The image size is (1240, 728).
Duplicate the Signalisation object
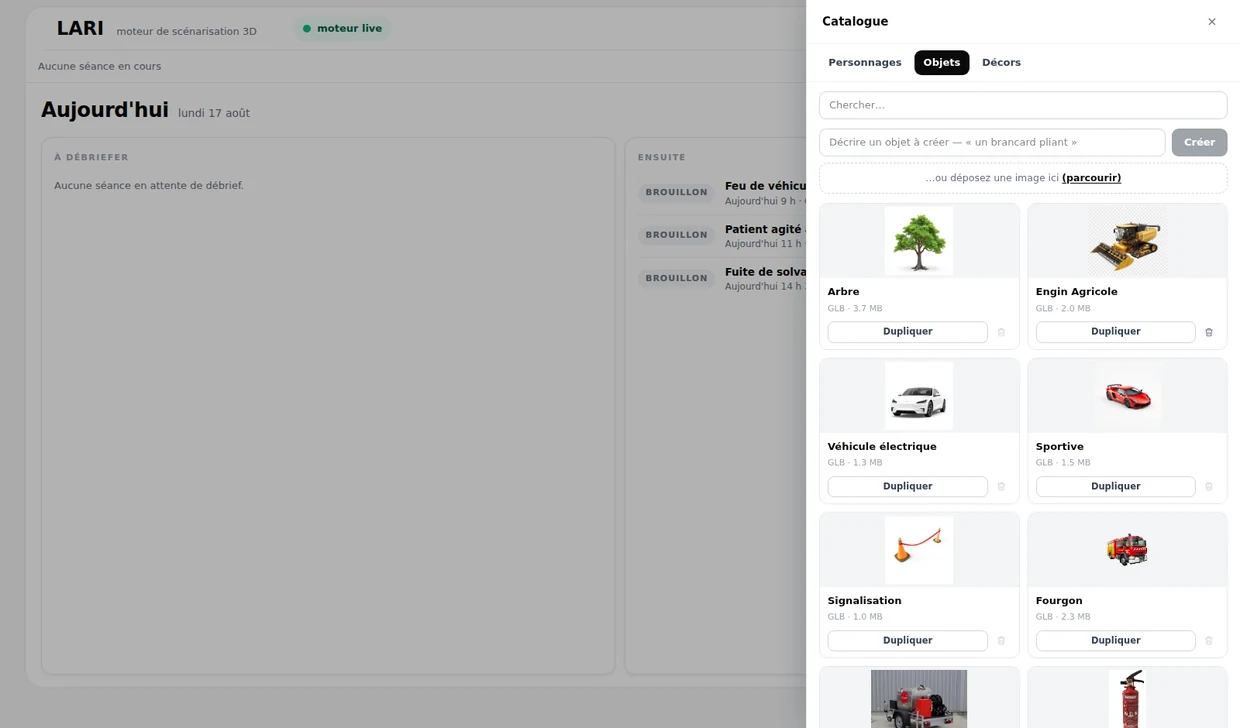(x=907, y=640)
